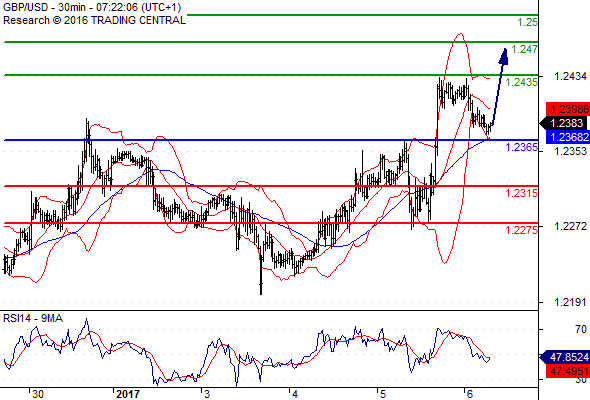
Task: Click the black 1.2383 current price tag
Action: tap(565, 123)
